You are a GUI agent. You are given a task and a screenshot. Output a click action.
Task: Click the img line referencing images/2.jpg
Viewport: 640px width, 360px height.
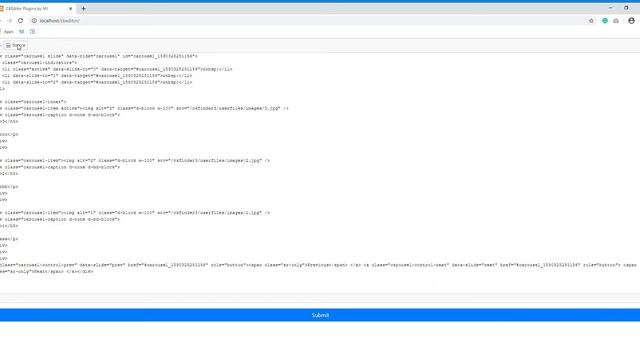(135, 160)
